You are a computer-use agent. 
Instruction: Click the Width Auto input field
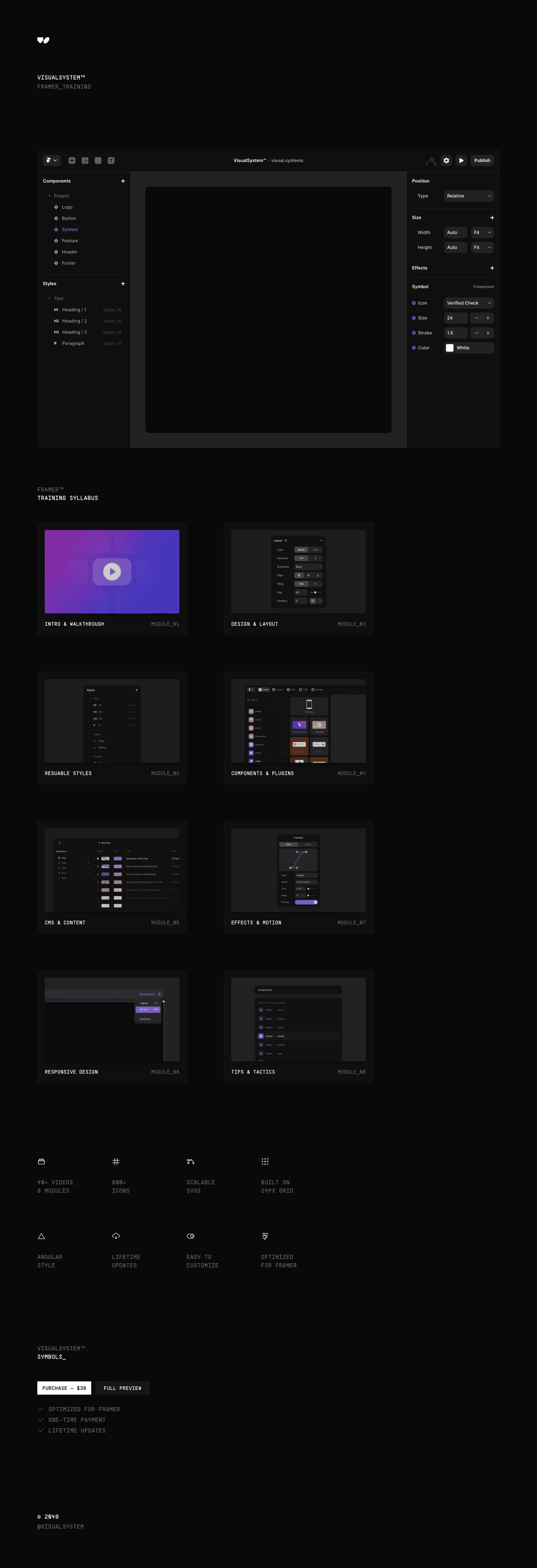point(455,233)
